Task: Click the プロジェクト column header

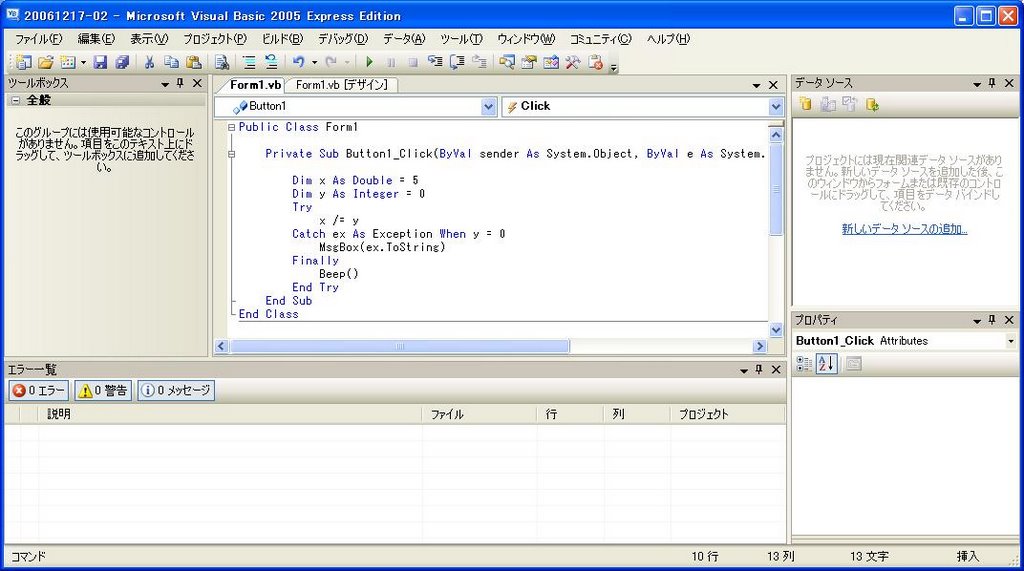Action: (728, 414)
